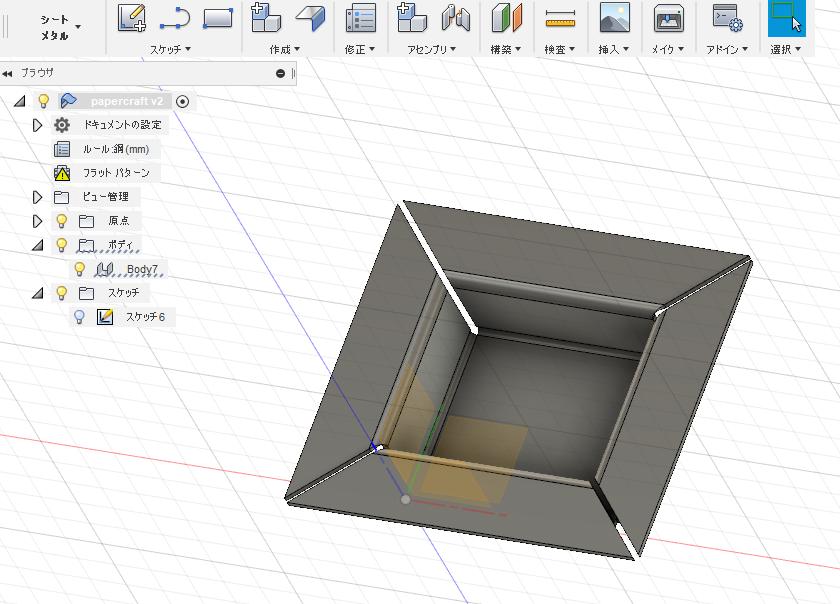Select the Create Sketch tool
The height and width of the screenshot is (604, 840).
(x=130, y=18)
